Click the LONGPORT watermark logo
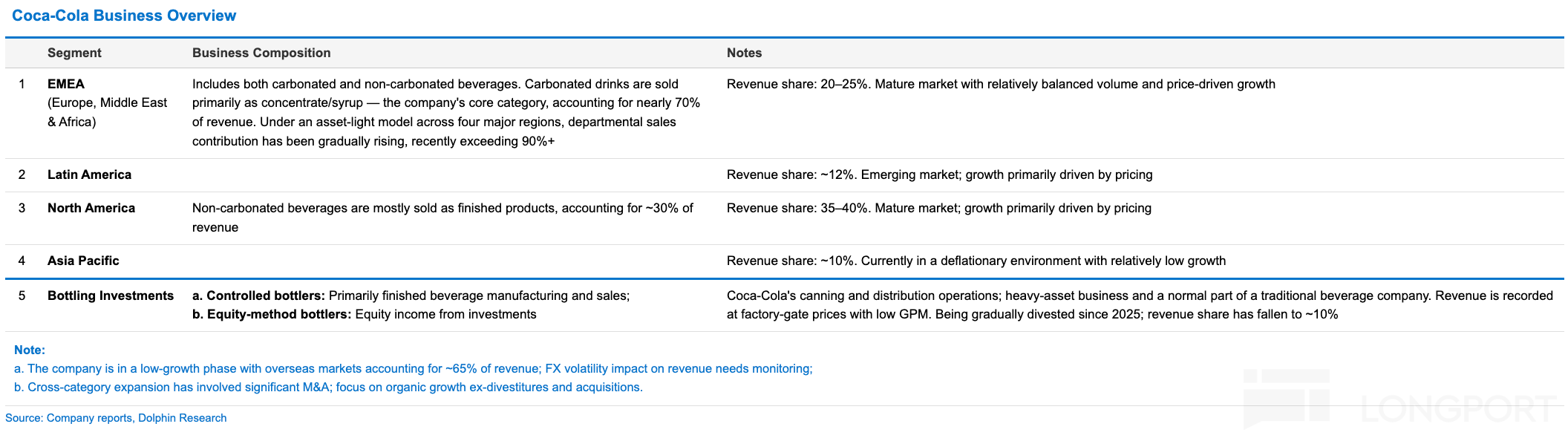The image size is (1568, 441). (1399, 401)
